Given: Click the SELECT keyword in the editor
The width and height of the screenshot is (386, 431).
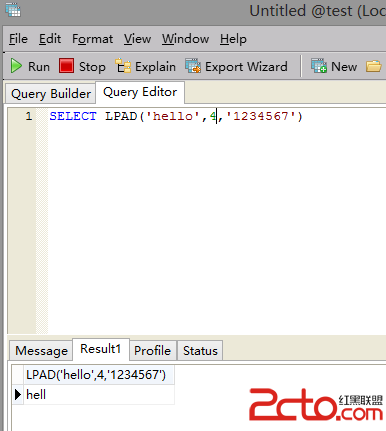Looking at the screenshot, I should coord(73,116).
